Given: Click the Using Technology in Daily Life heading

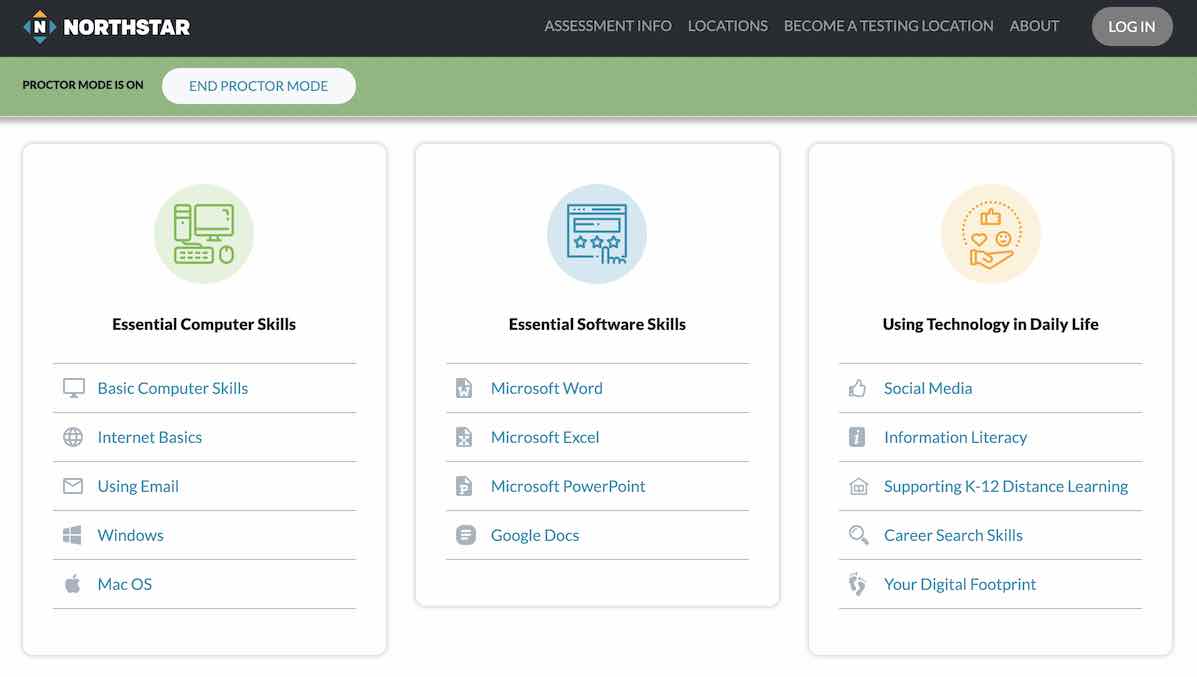Looking at the screenshot, I should point(991,324).
